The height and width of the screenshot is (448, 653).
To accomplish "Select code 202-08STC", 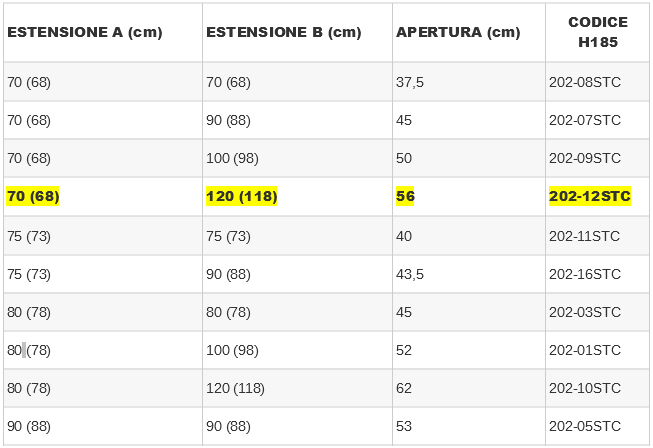I will point(585,82).
